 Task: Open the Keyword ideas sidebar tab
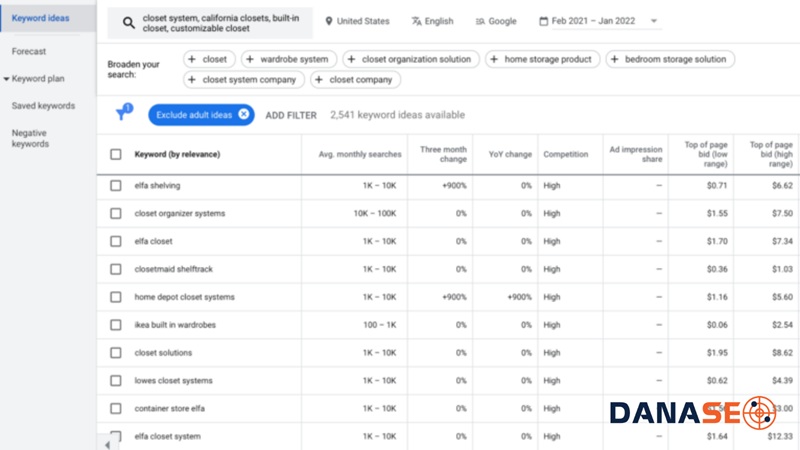tap(40, 18)
